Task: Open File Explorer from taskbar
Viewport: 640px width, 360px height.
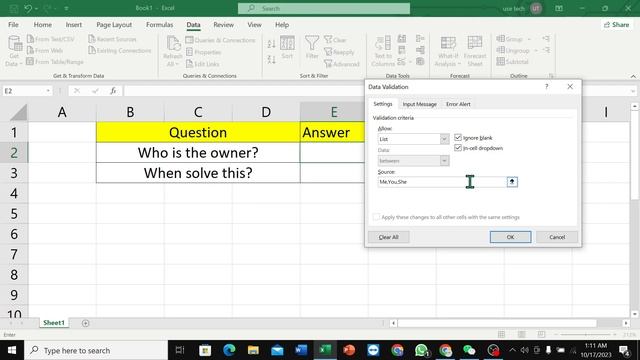Action: pyautogui.click(x=253, y=350)
